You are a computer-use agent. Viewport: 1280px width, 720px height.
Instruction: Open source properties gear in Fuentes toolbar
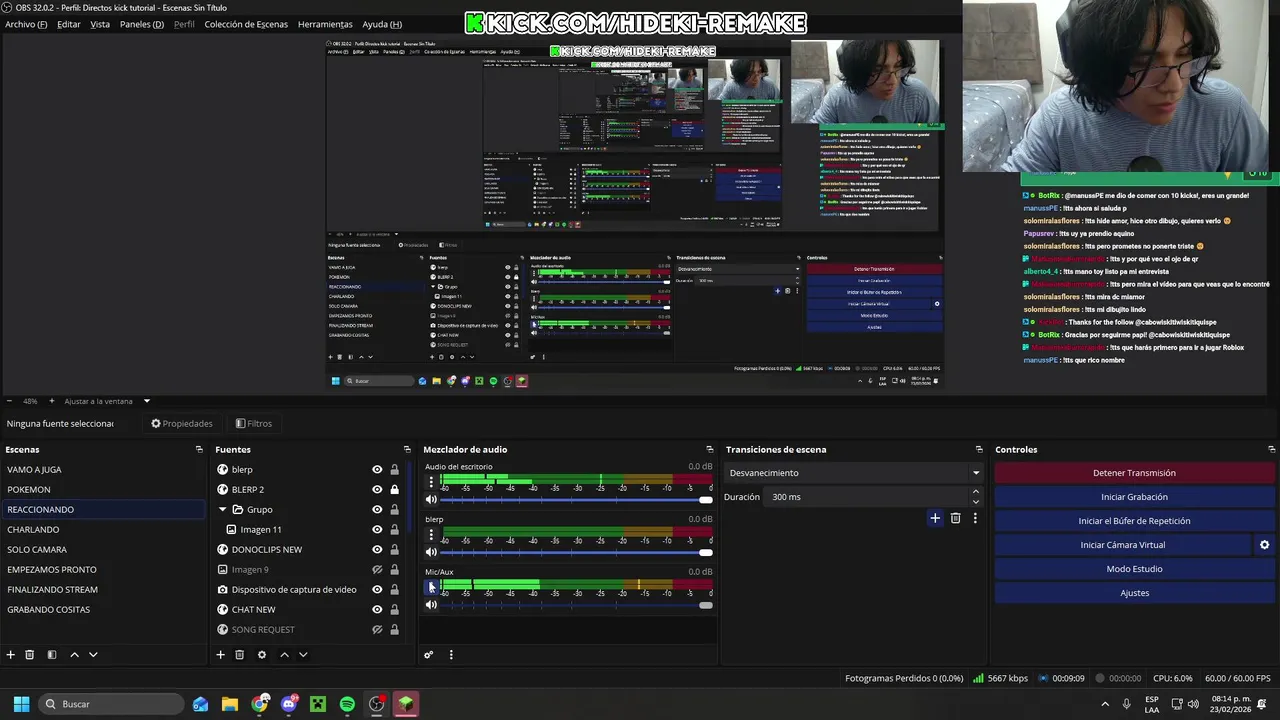[x=262, y=655]
